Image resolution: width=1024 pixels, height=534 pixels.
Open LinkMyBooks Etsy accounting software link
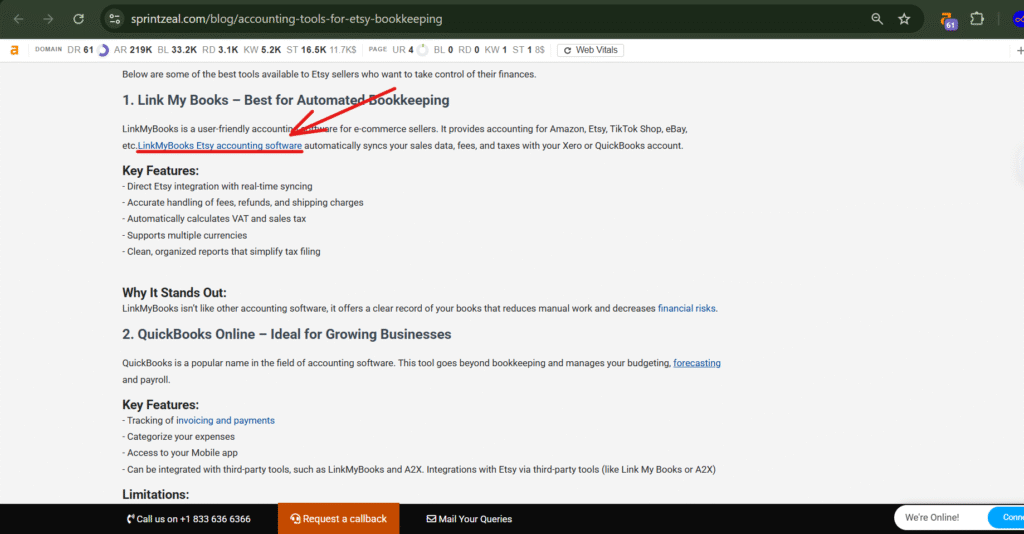coord(220,146)
